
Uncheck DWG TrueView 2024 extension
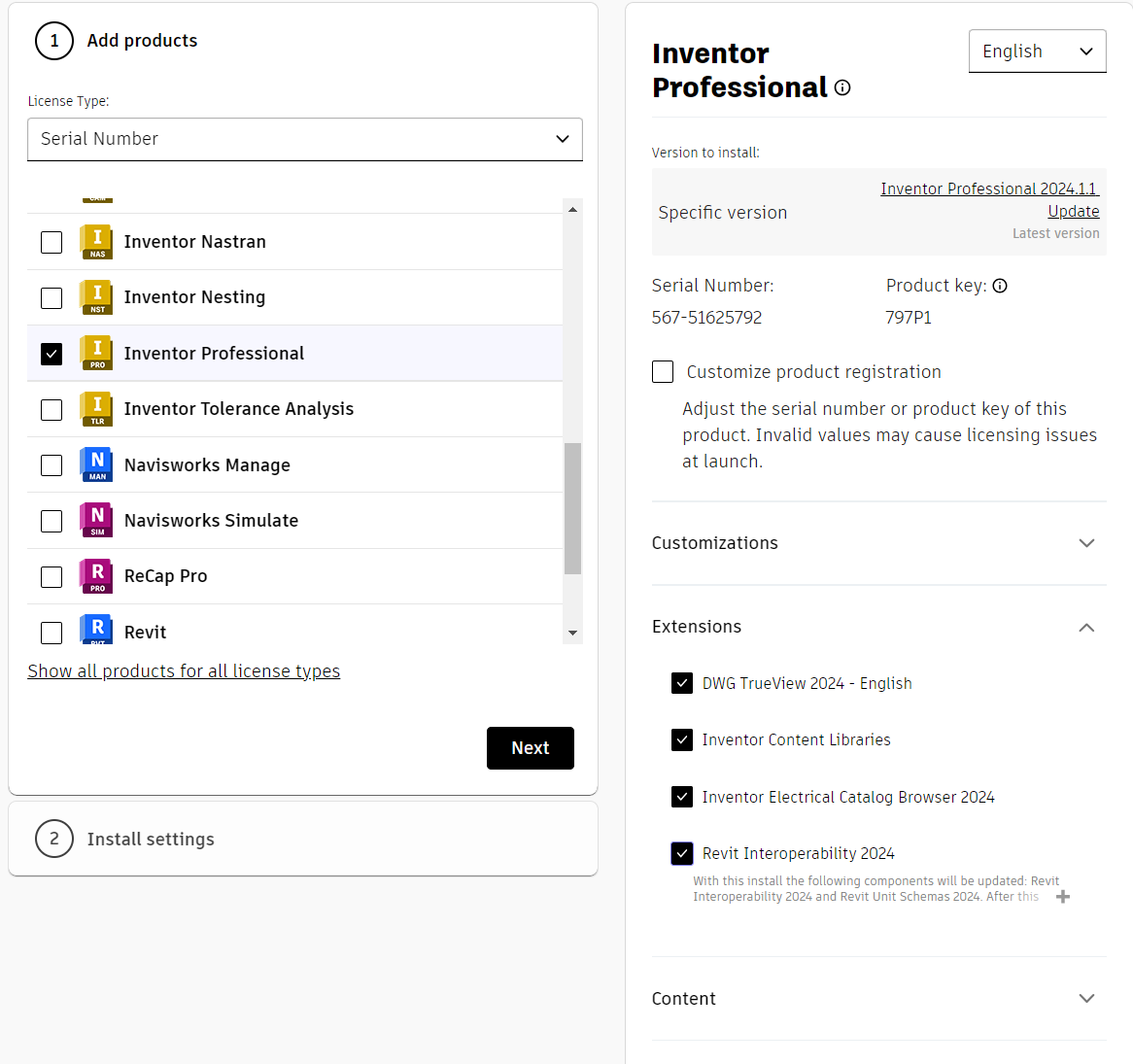point(682,683)
